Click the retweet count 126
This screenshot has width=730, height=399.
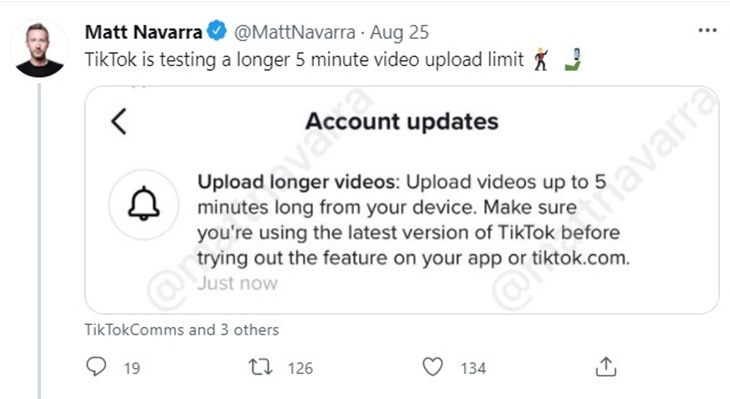click(300, 368)
